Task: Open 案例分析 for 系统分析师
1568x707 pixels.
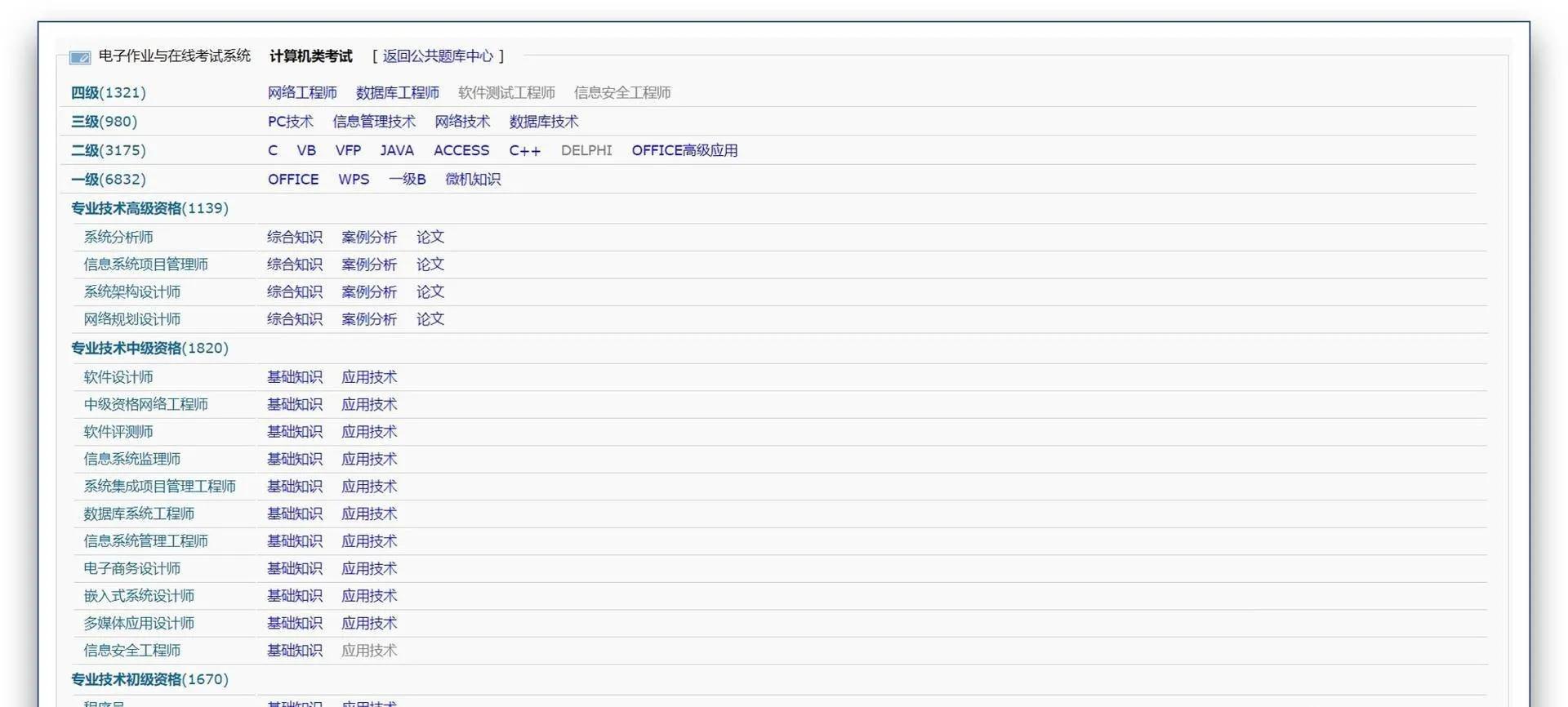Action: point(369,237)
